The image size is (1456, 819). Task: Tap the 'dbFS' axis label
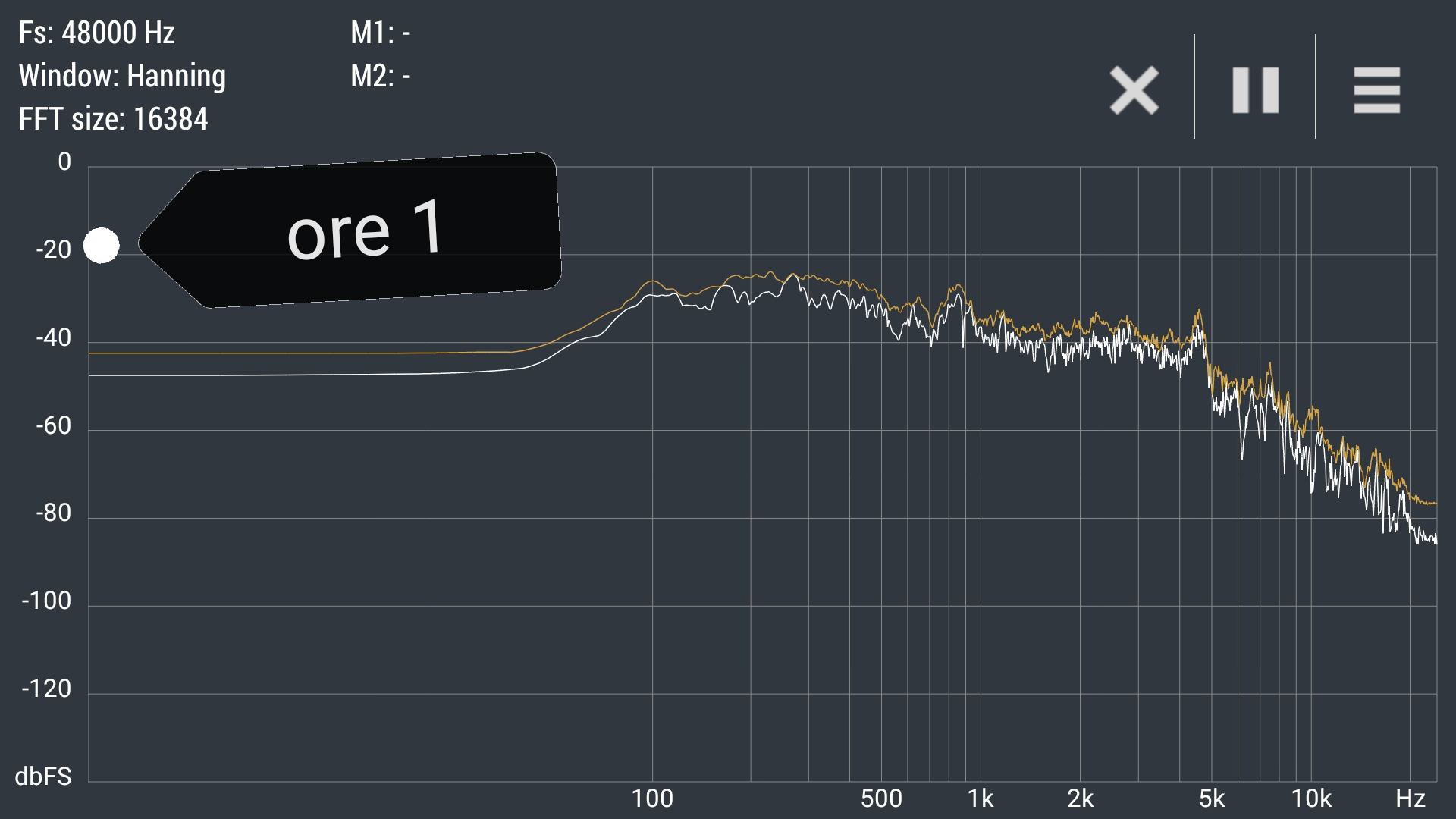[x=43, y=777]
